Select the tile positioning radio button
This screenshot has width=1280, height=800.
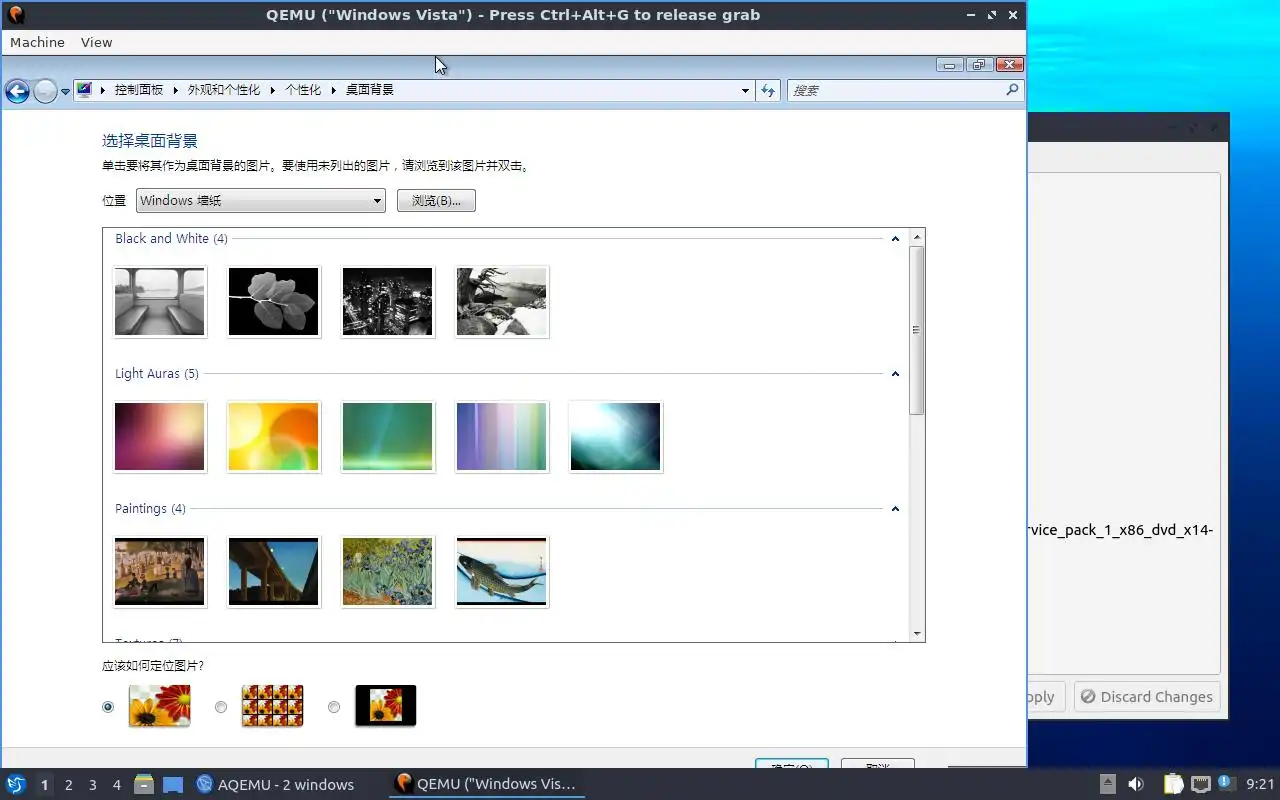[x=221, y=707]
